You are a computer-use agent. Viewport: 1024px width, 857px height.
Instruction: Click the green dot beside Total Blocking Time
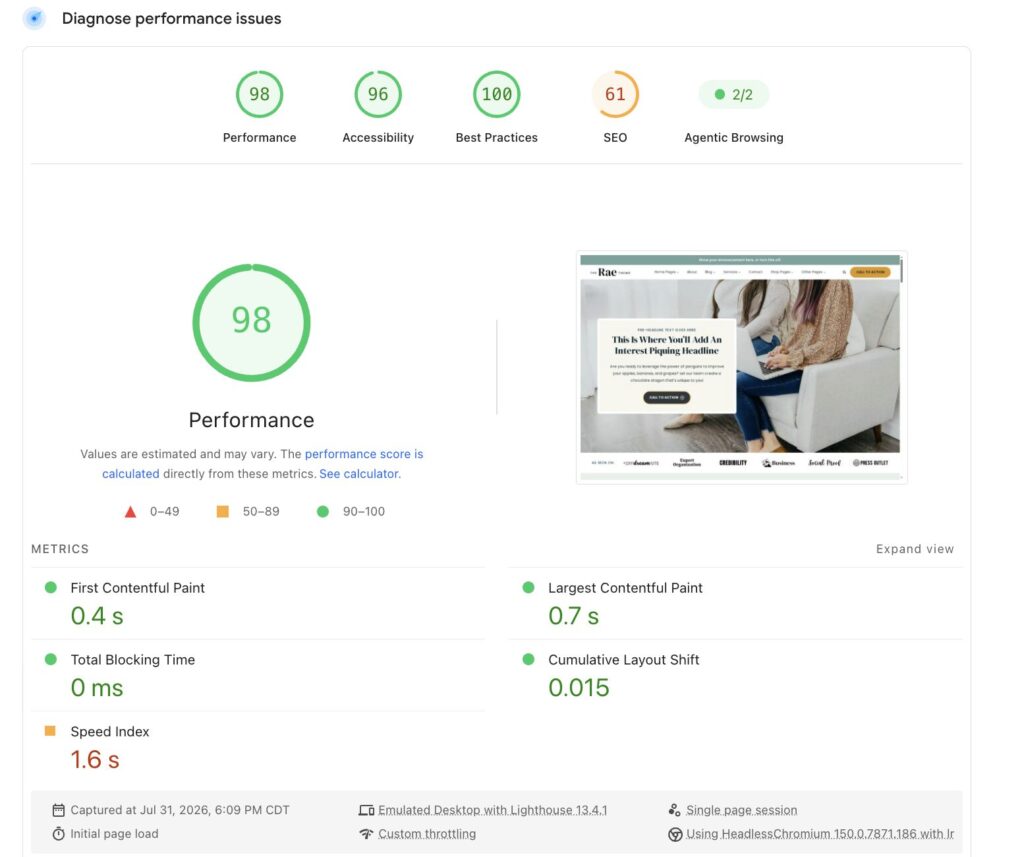[x=50, y=659]
